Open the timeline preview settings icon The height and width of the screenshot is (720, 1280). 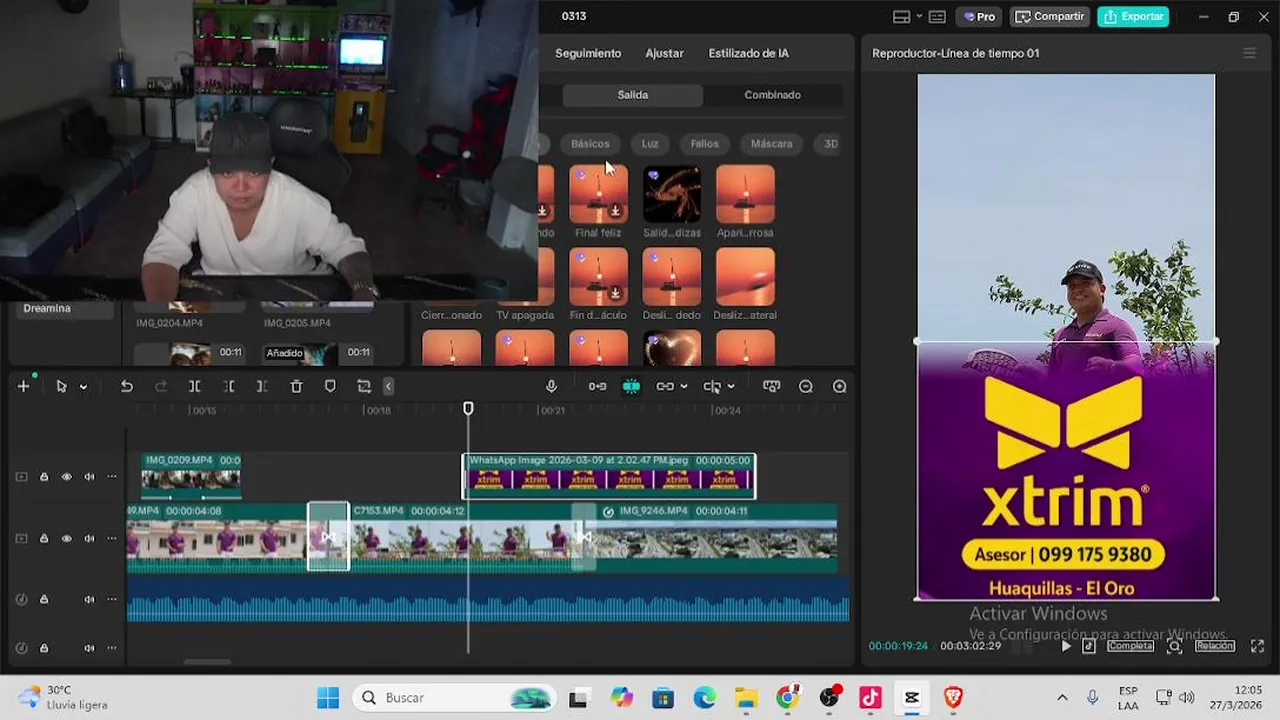pos(771,386)
